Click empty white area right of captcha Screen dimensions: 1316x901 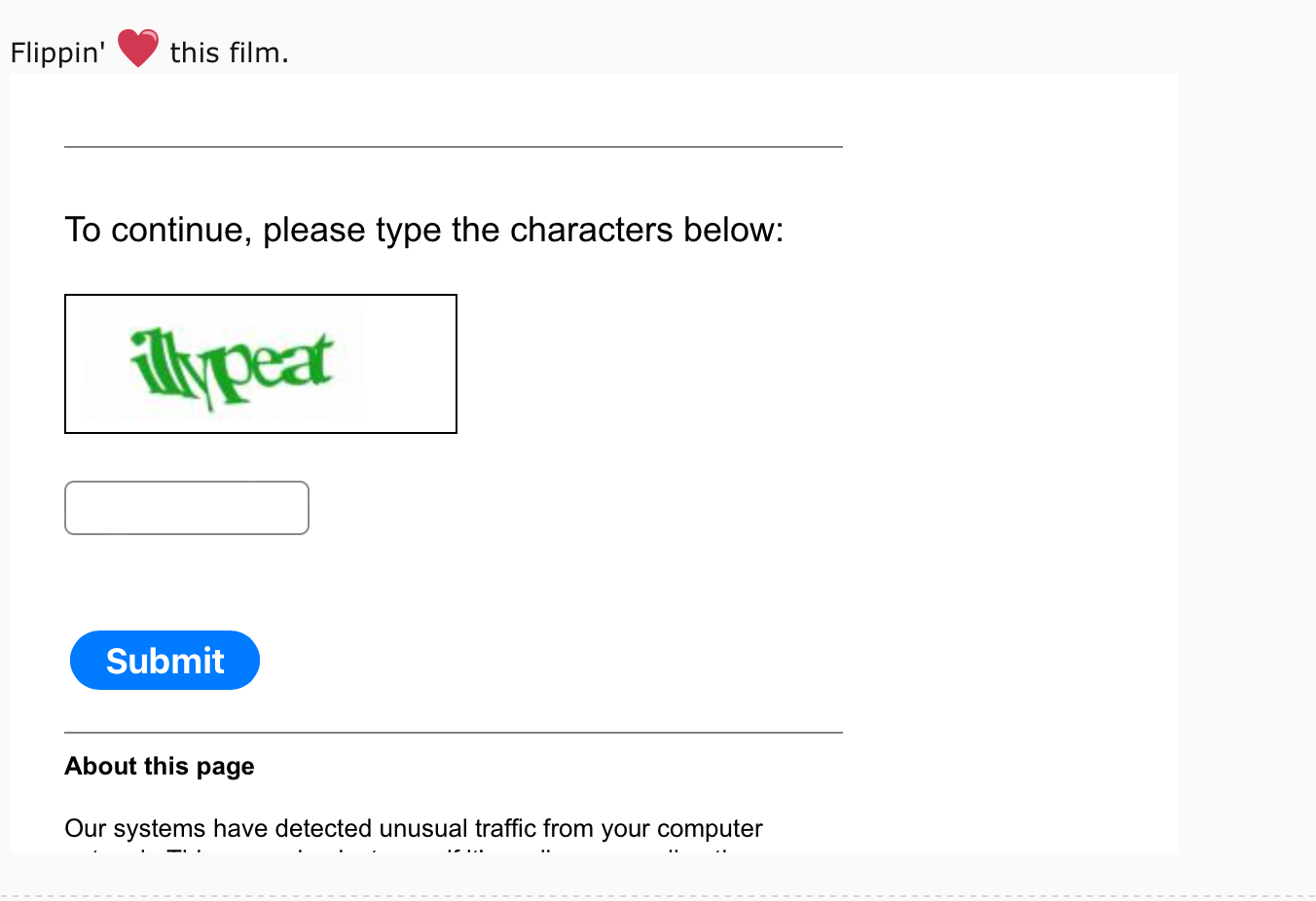[x=779, y=365]
